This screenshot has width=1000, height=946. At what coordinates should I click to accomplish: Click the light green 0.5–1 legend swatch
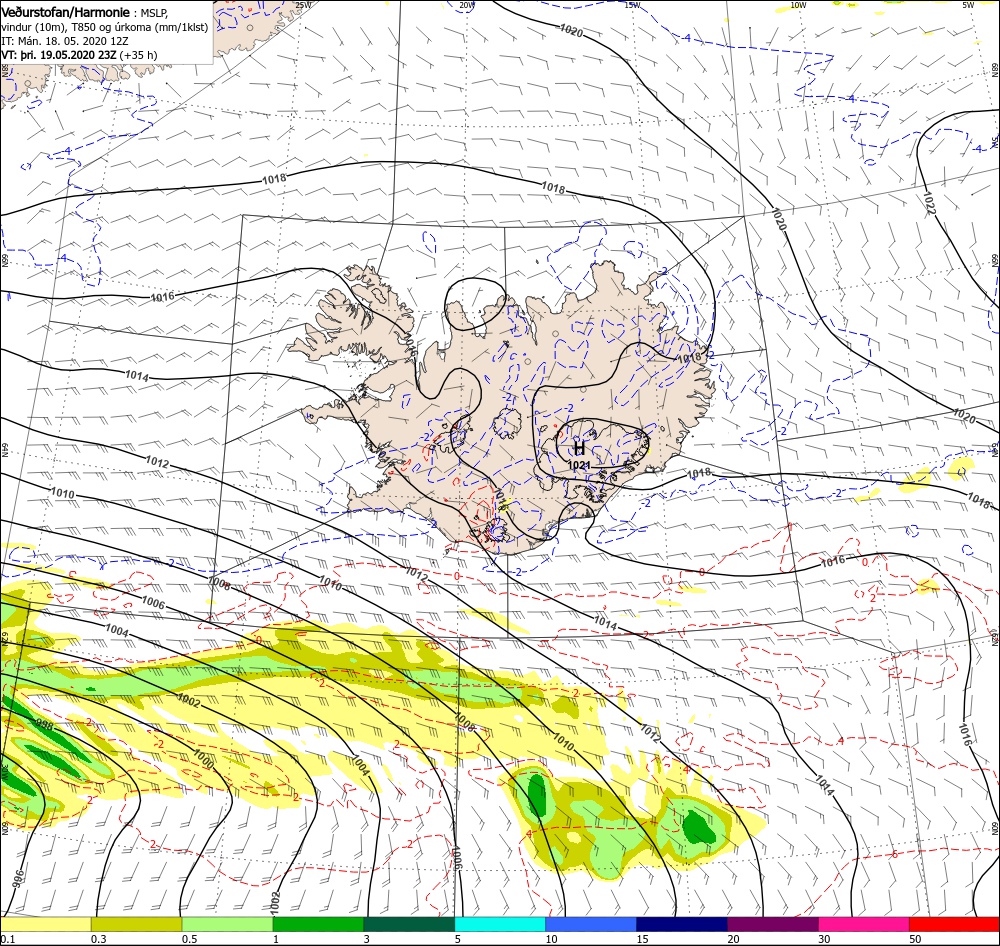coord(227,924)
